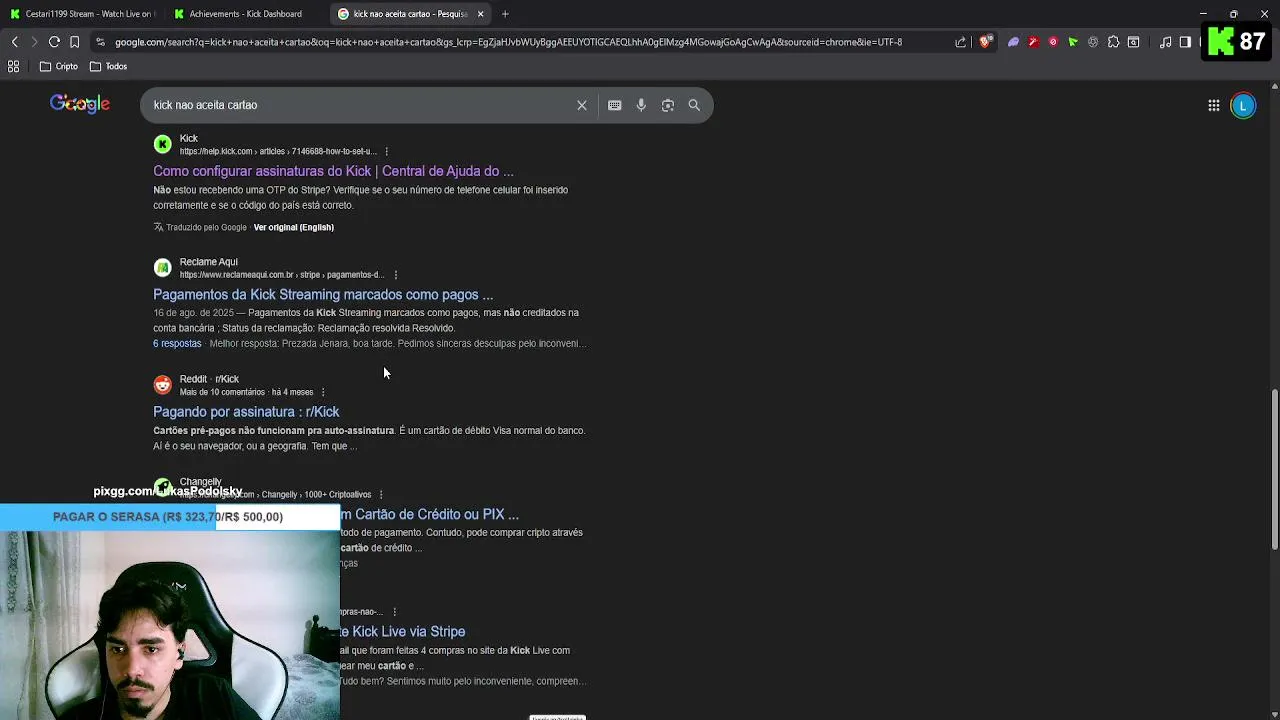
Task: Open the Cartão de Crédito ou PIX result
Action: [430, 514]
